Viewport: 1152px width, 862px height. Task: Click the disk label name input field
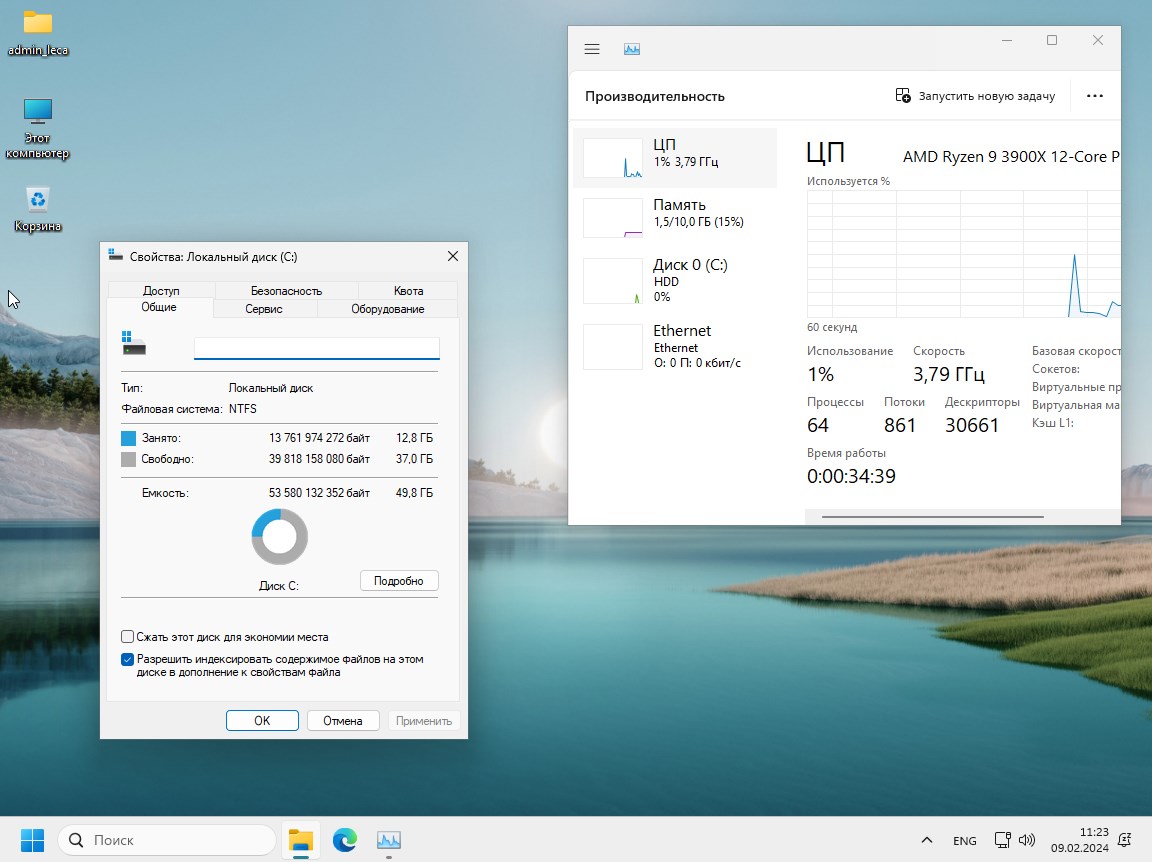[x=316, y=348]
